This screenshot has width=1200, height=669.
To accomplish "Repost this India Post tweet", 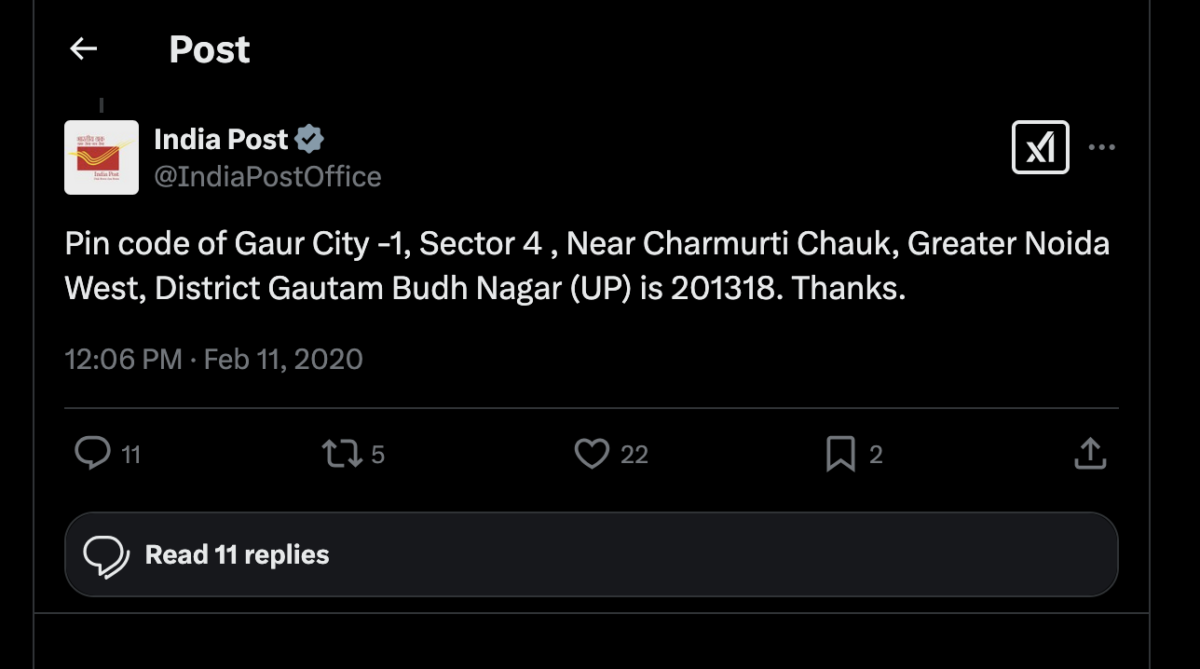I will (x=341, y=454).
